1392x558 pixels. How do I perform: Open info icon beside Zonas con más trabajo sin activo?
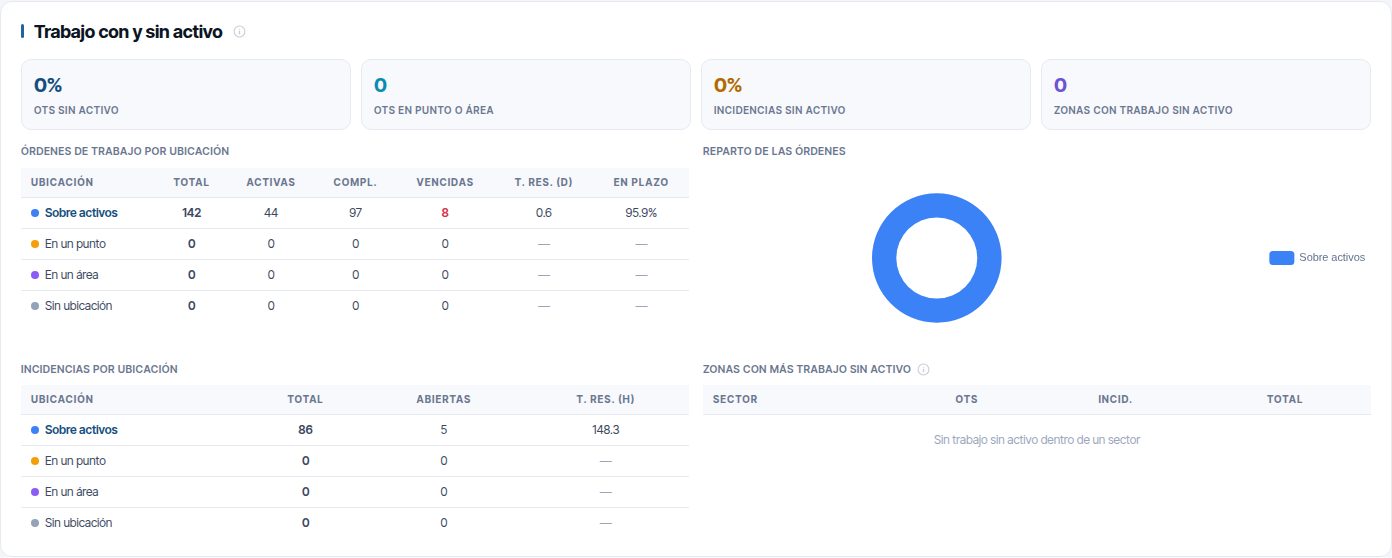923,369
